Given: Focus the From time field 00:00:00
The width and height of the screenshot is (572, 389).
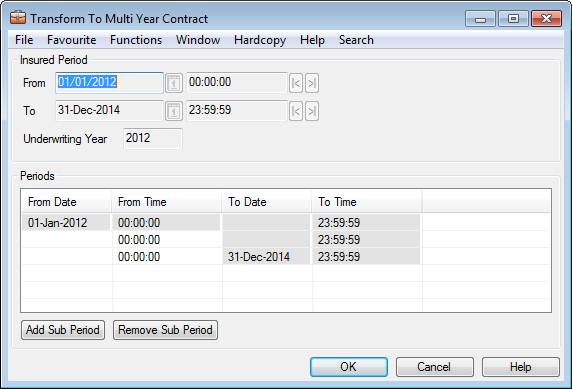Looking at the screenshot, I should click(237, 83).
